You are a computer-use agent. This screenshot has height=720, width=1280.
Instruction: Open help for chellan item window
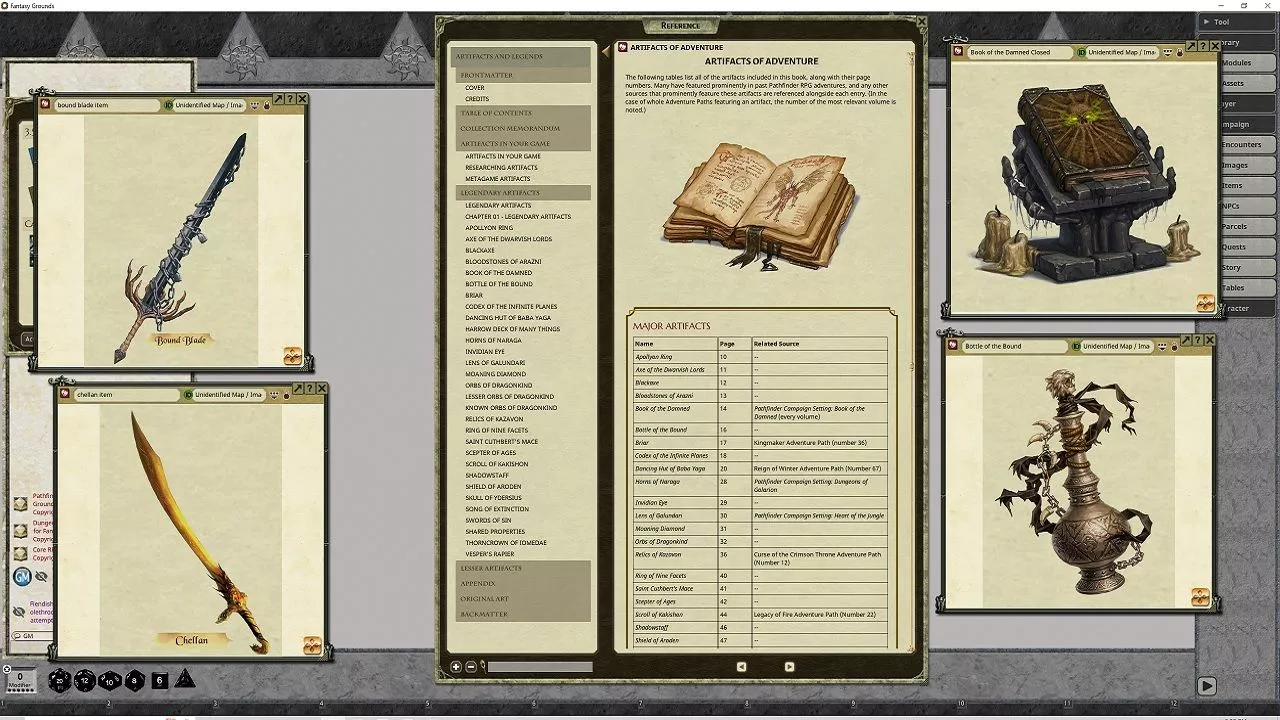(310, 389)
